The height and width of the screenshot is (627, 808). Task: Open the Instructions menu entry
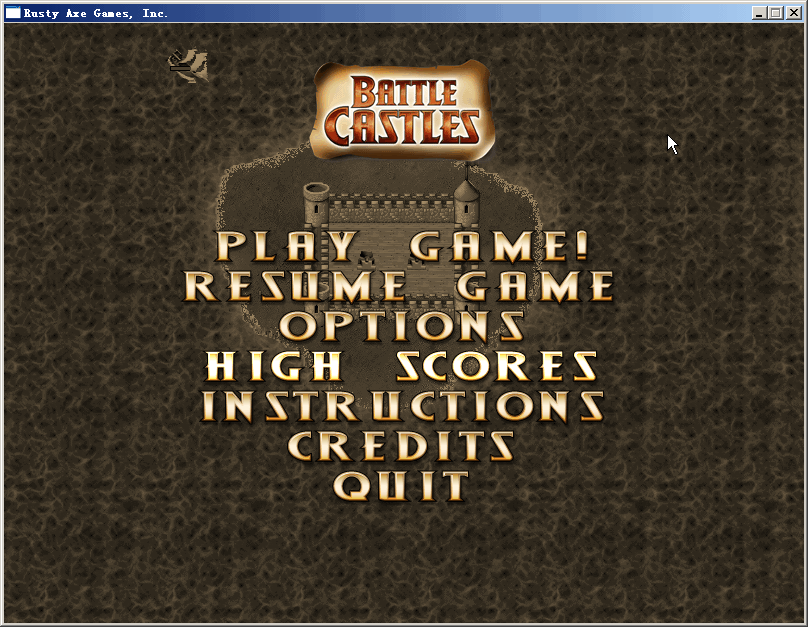point(402,406)
